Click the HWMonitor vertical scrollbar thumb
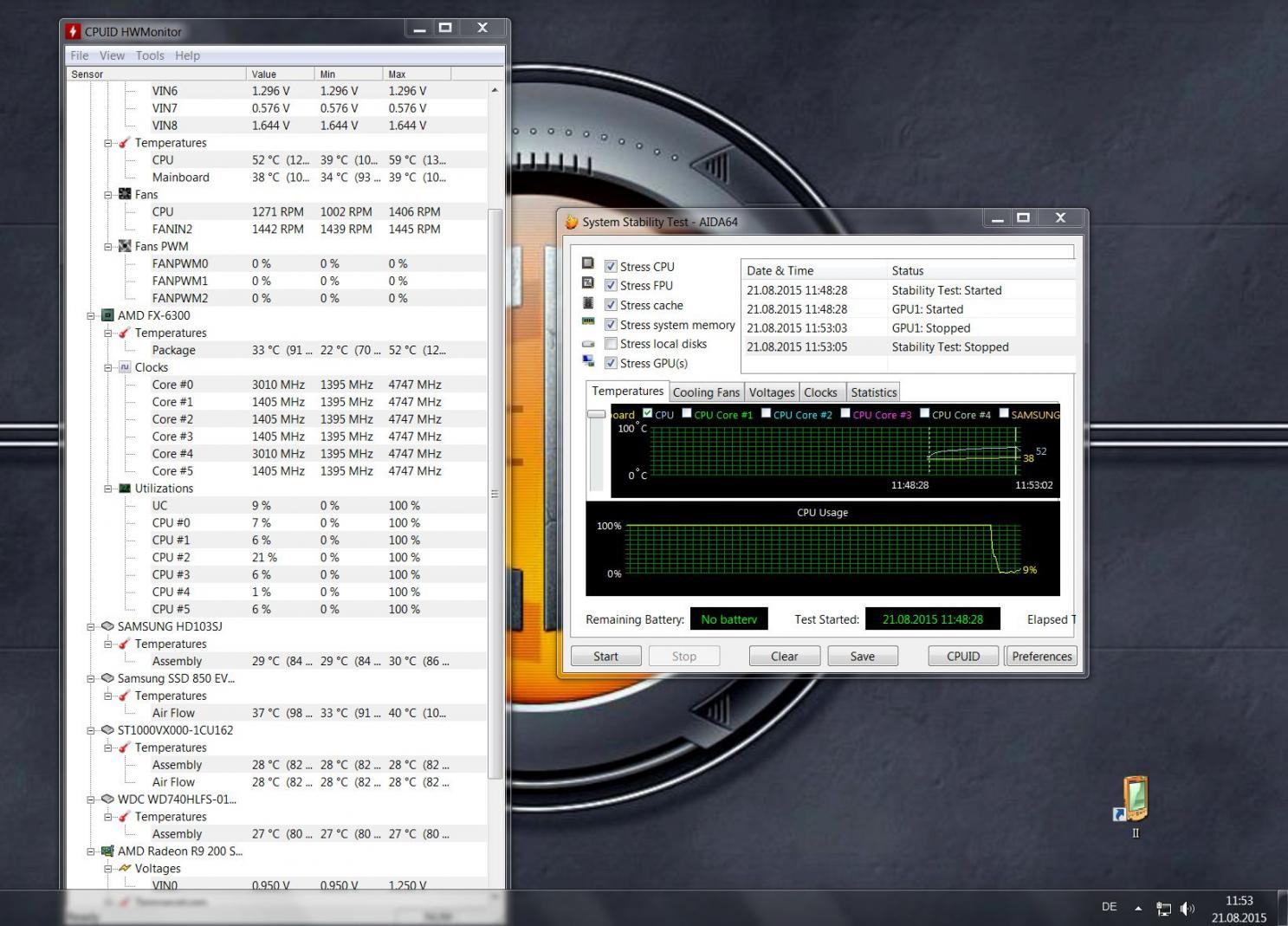1288x926 pixels. [495, 494]
